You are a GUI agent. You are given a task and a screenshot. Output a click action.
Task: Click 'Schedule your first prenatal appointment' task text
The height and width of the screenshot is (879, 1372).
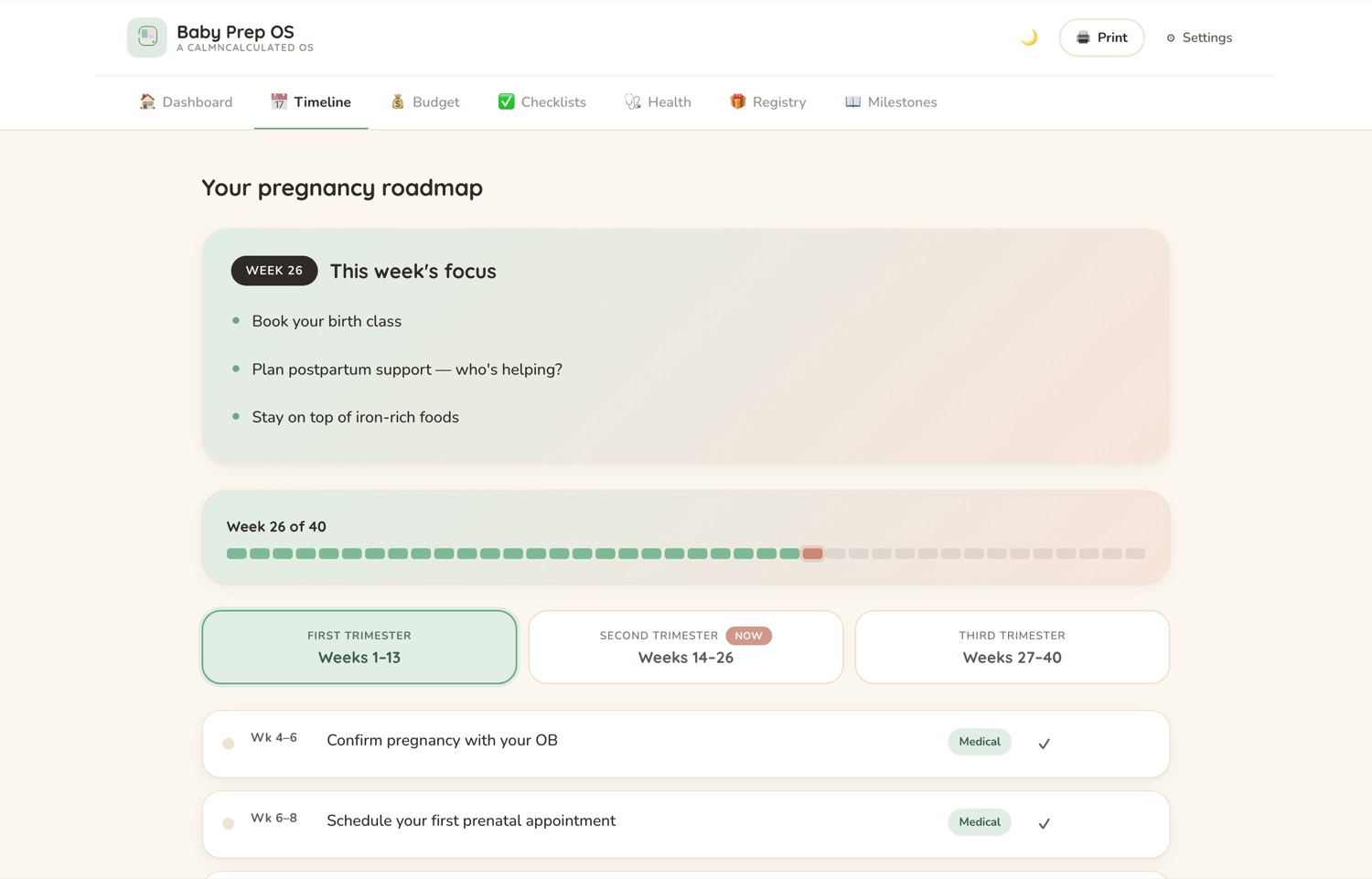[471, 821]
